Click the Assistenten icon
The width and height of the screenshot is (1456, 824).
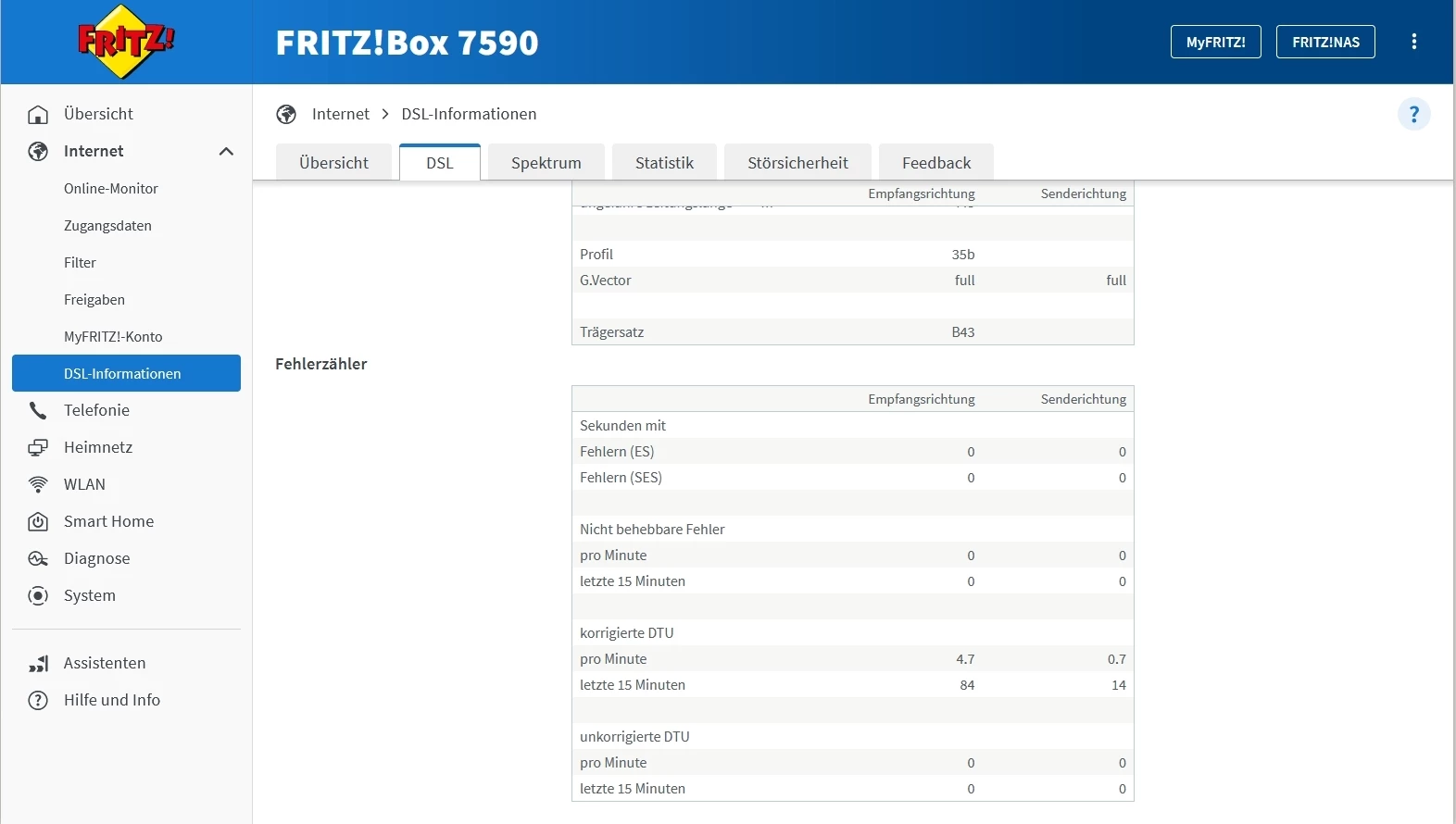point(38,663)
